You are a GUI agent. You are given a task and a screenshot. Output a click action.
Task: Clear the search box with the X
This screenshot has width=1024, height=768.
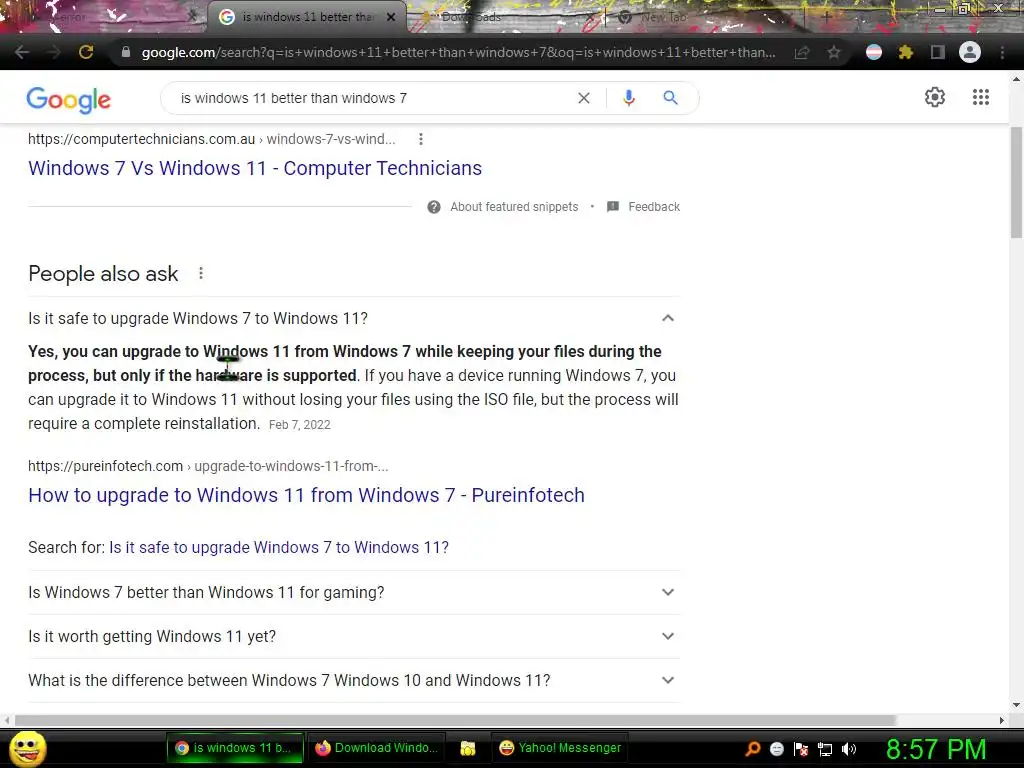(584, 98)
